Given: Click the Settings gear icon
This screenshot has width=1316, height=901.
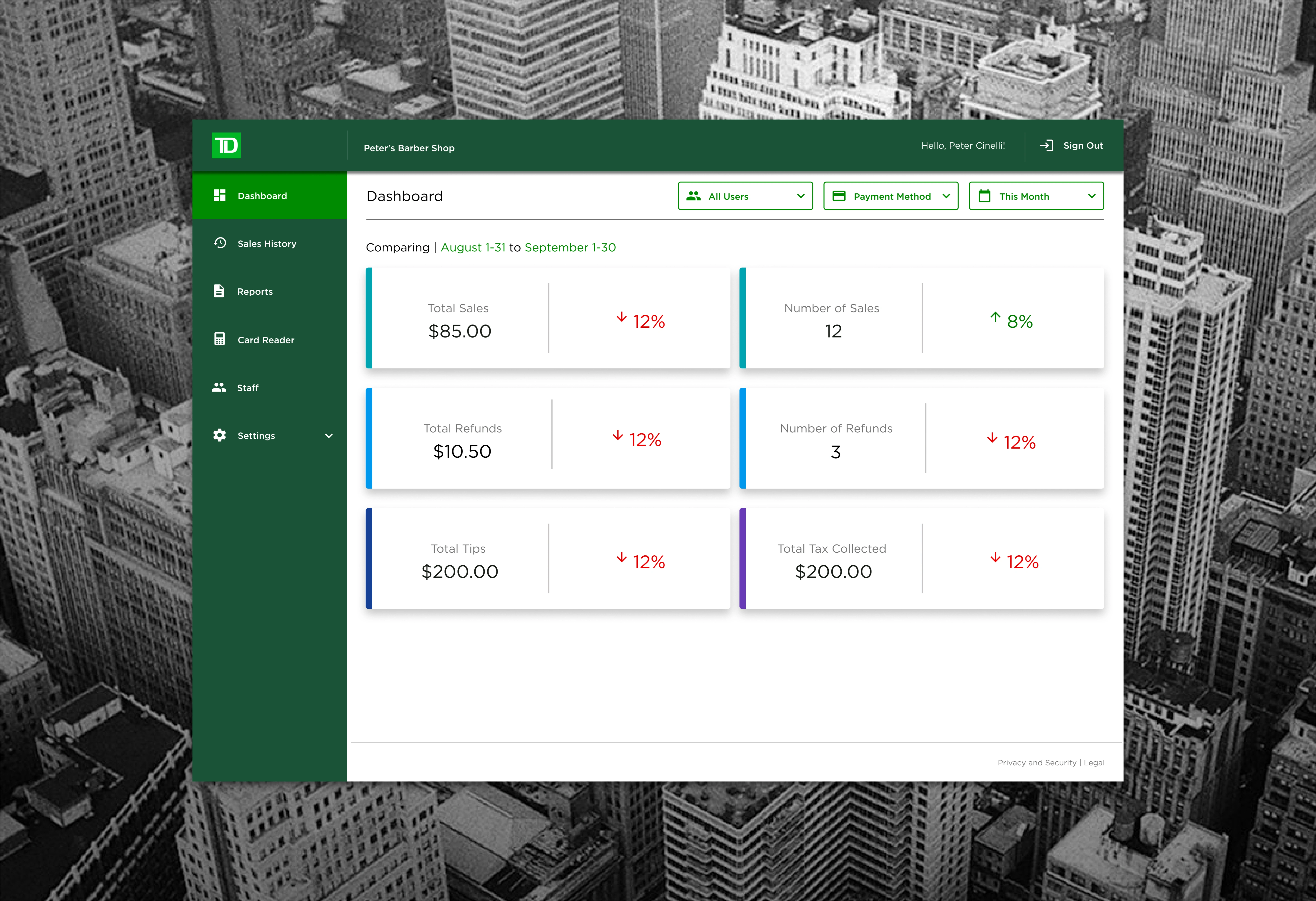Looking at the screenshot, I should (220, 435).
